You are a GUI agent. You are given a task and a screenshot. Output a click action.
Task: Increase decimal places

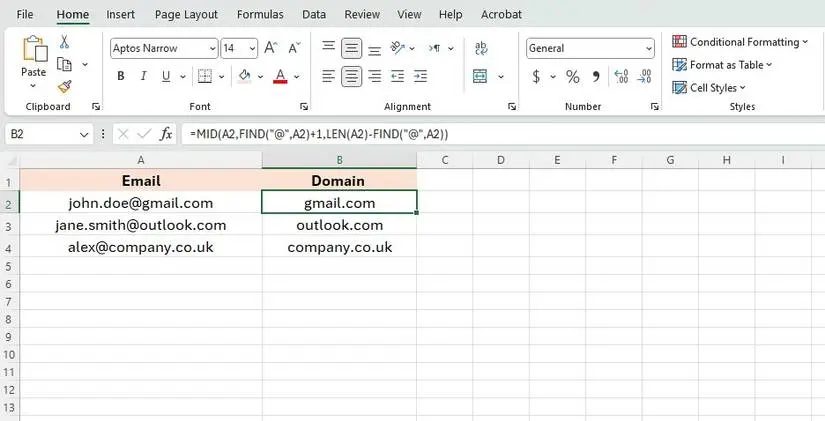(621, 77)
